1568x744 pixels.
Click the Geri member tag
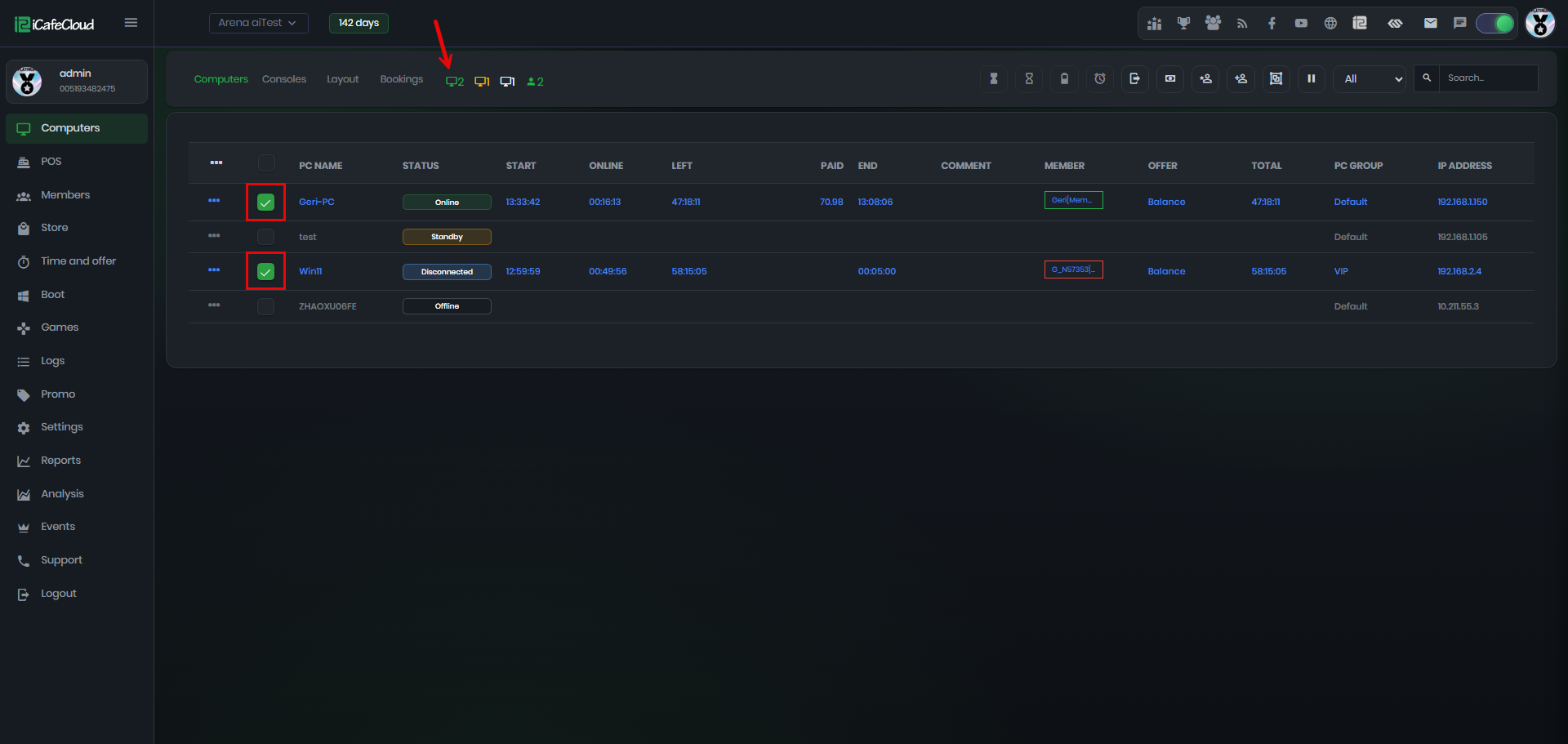coord(1074,200)
